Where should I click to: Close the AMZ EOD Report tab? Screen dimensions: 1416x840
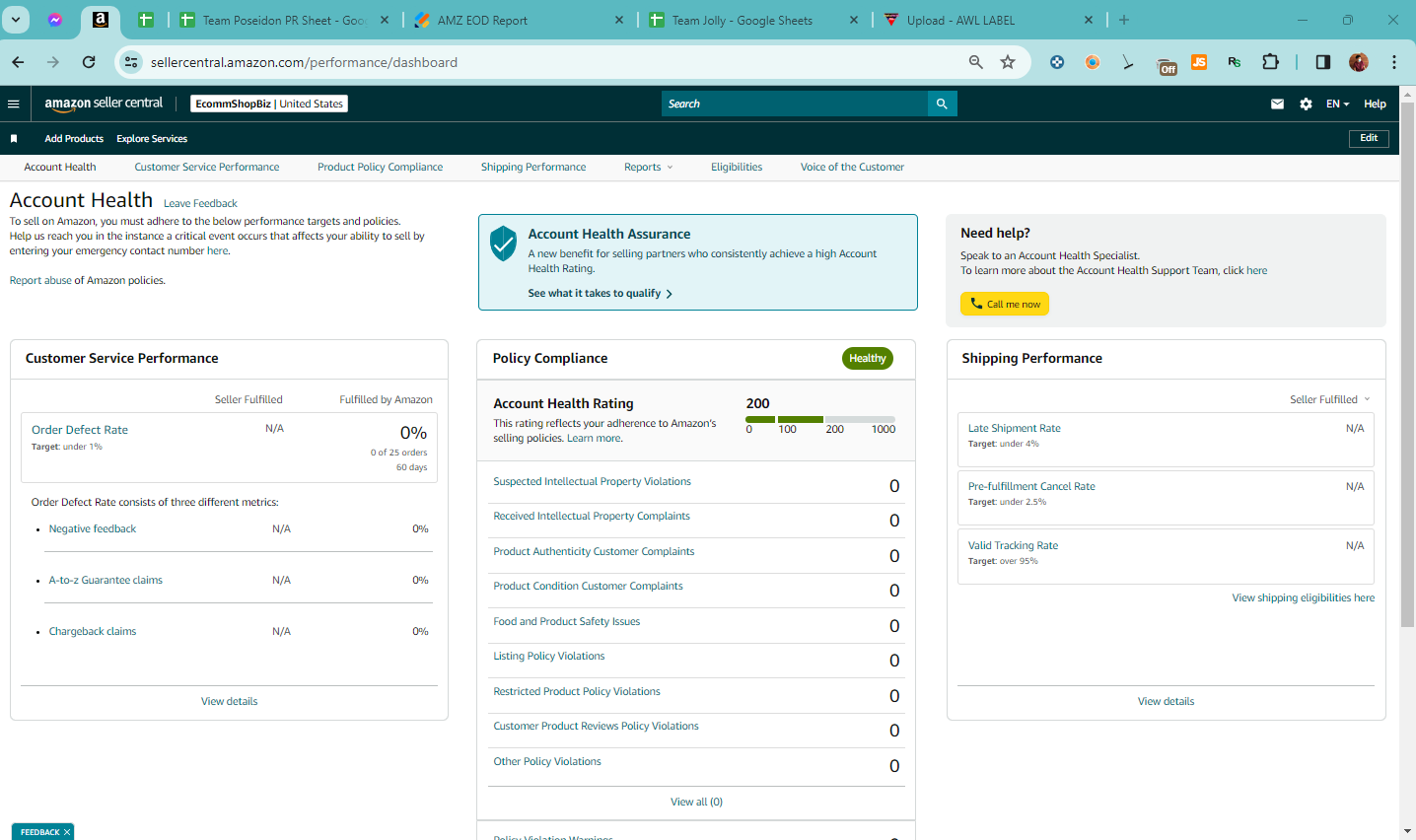[619, 20]
